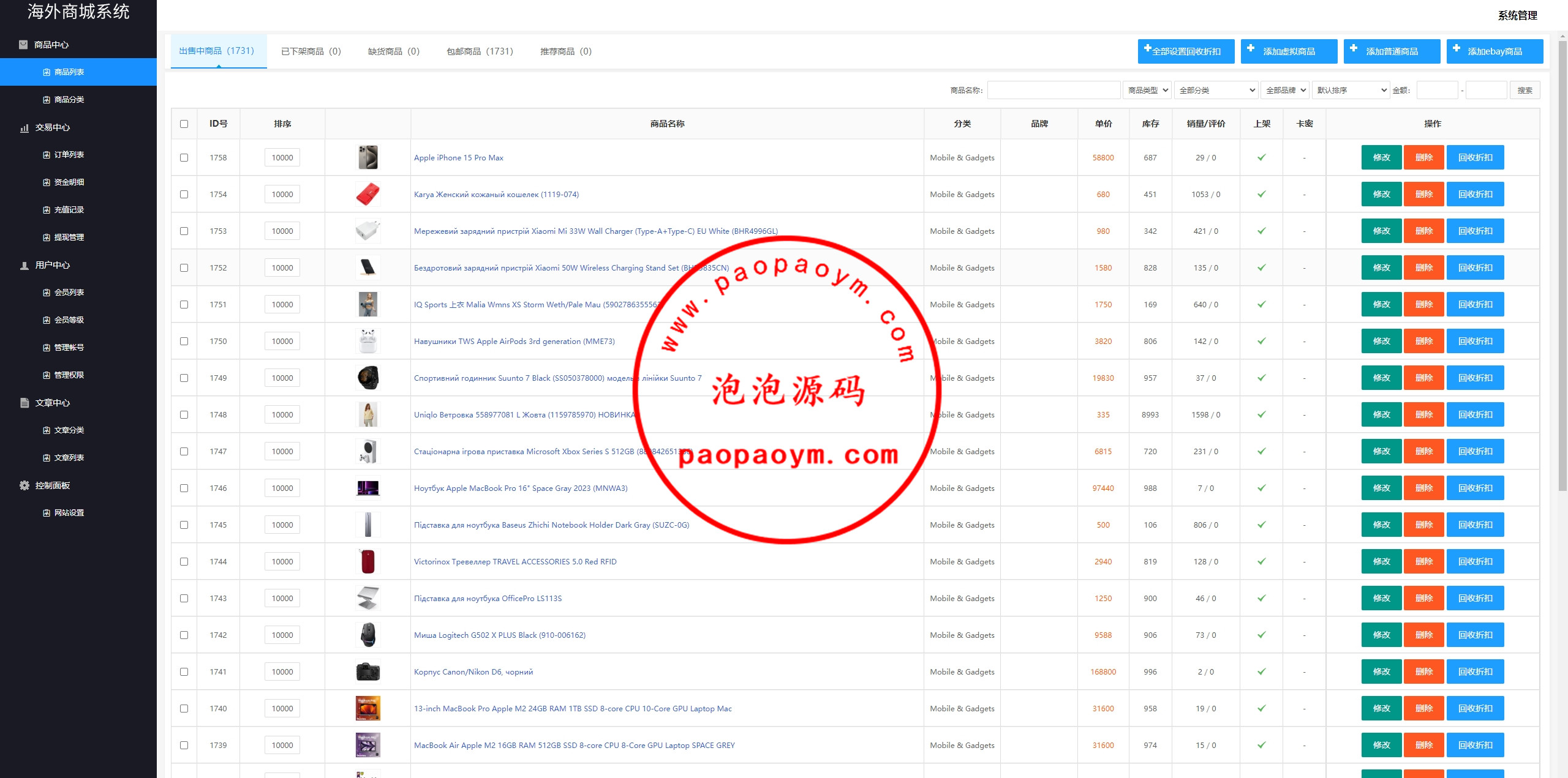1568x778 pixels.
Task: Click the 控制面板 gear icon
Action: (24, 485)
